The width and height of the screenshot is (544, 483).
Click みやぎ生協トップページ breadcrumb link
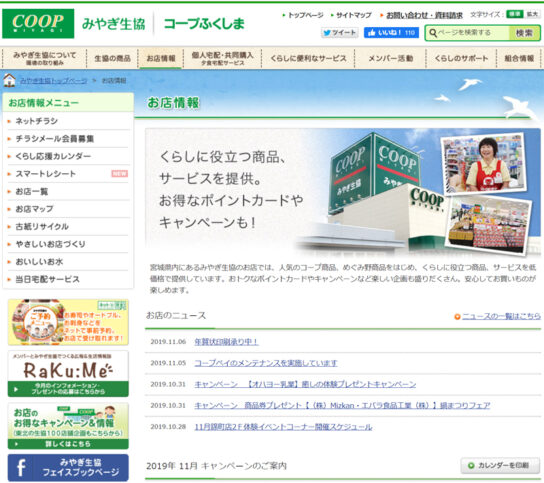53,81
